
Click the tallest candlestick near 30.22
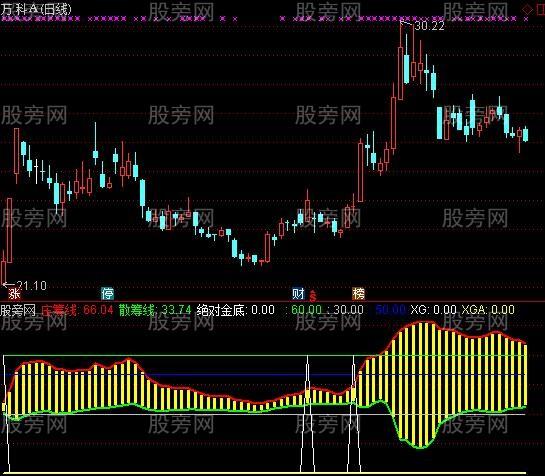pos(400,61)
